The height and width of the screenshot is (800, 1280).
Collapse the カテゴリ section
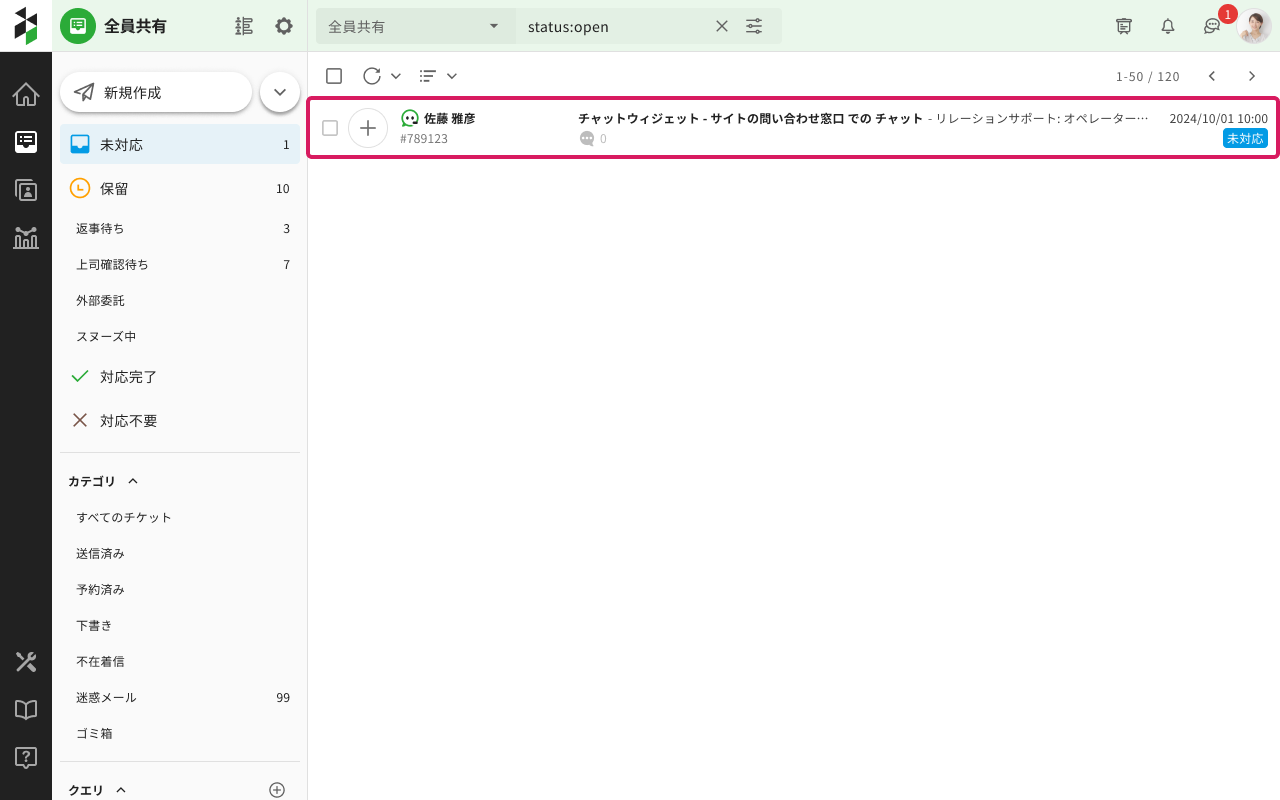coord(133,481)
